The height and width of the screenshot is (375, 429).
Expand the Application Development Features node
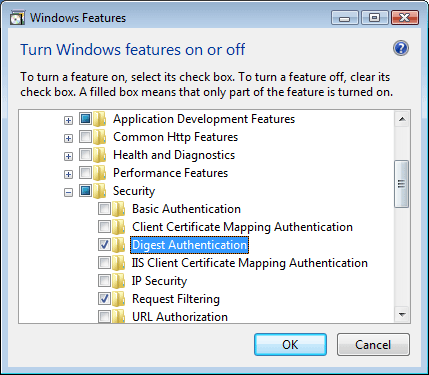68,120
